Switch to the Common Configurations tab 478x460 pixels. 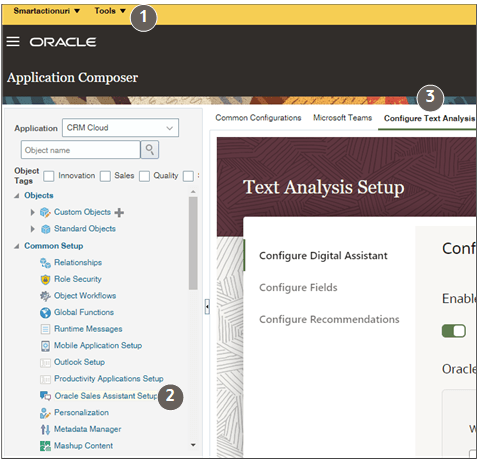[x=258, y=118]
